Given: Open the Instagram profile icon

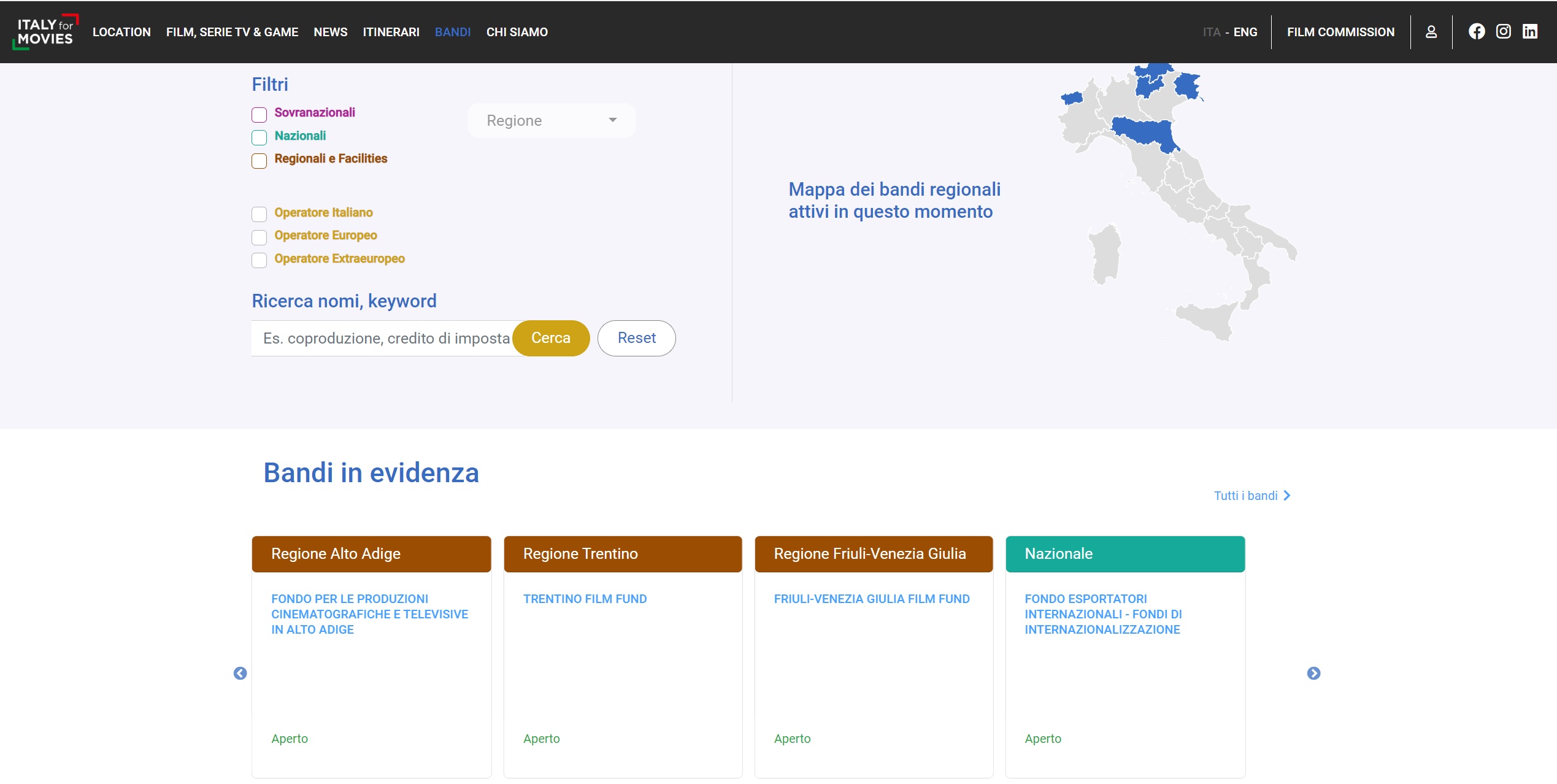Looking at the screenshot, I should coord(1503,32).
